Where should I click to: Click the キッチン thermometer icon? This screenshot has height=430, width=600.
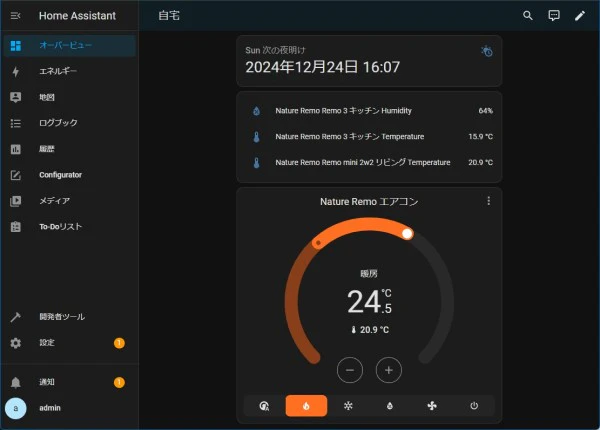click(256, 137)
